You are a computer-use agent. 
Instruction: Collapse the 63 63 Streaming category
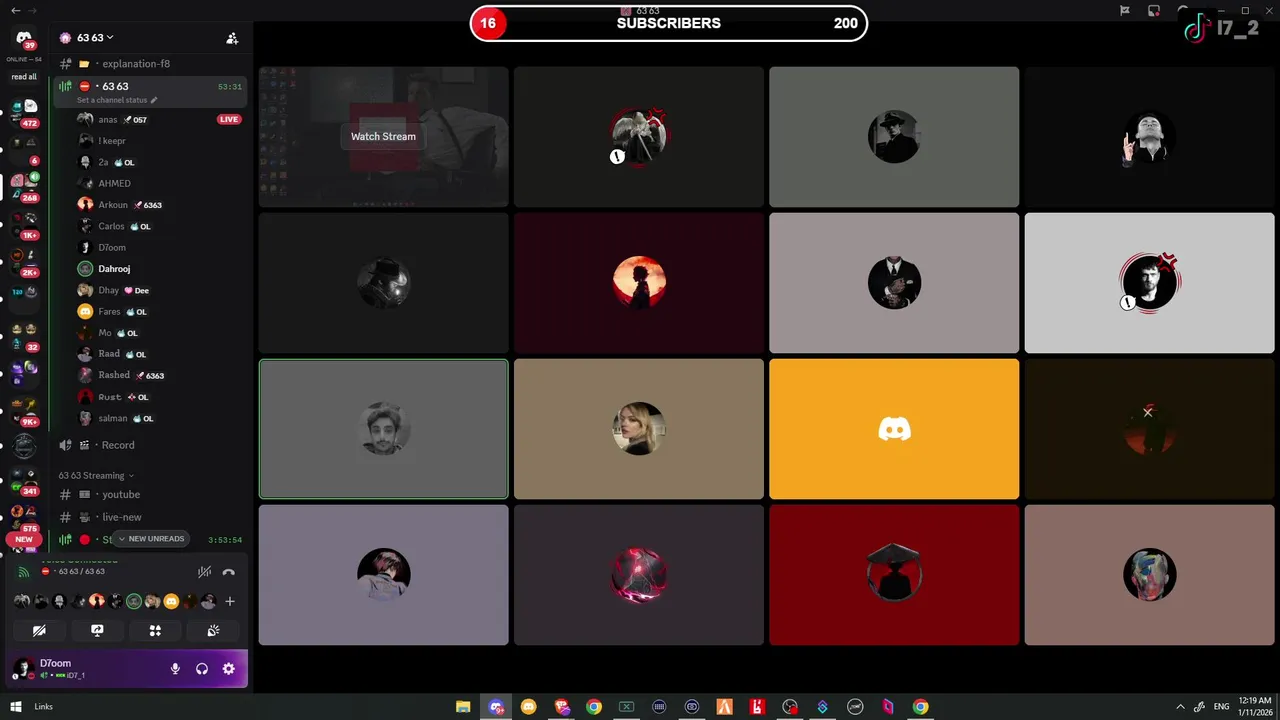96,476
